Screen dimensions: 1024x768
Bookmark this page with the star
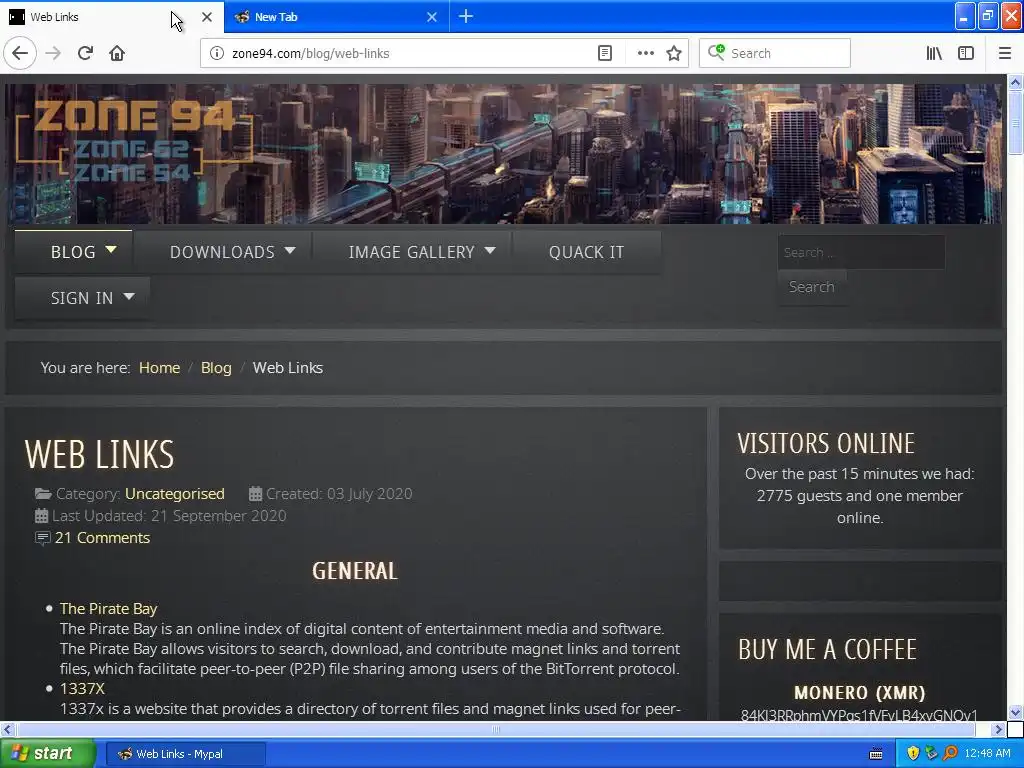coord(674,53)
